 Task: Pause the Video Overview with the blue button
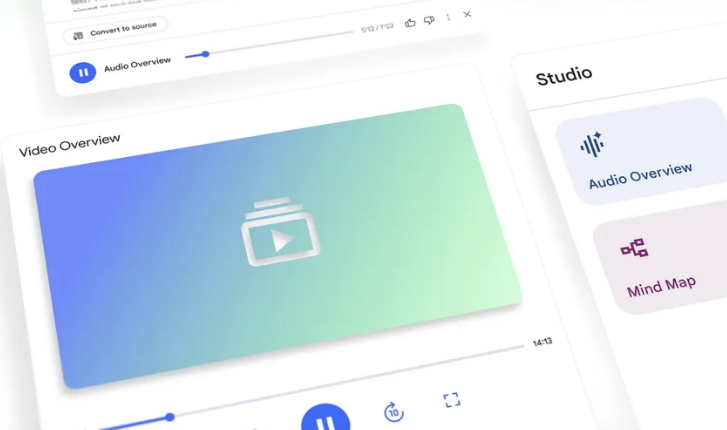(x=324, y=420)
